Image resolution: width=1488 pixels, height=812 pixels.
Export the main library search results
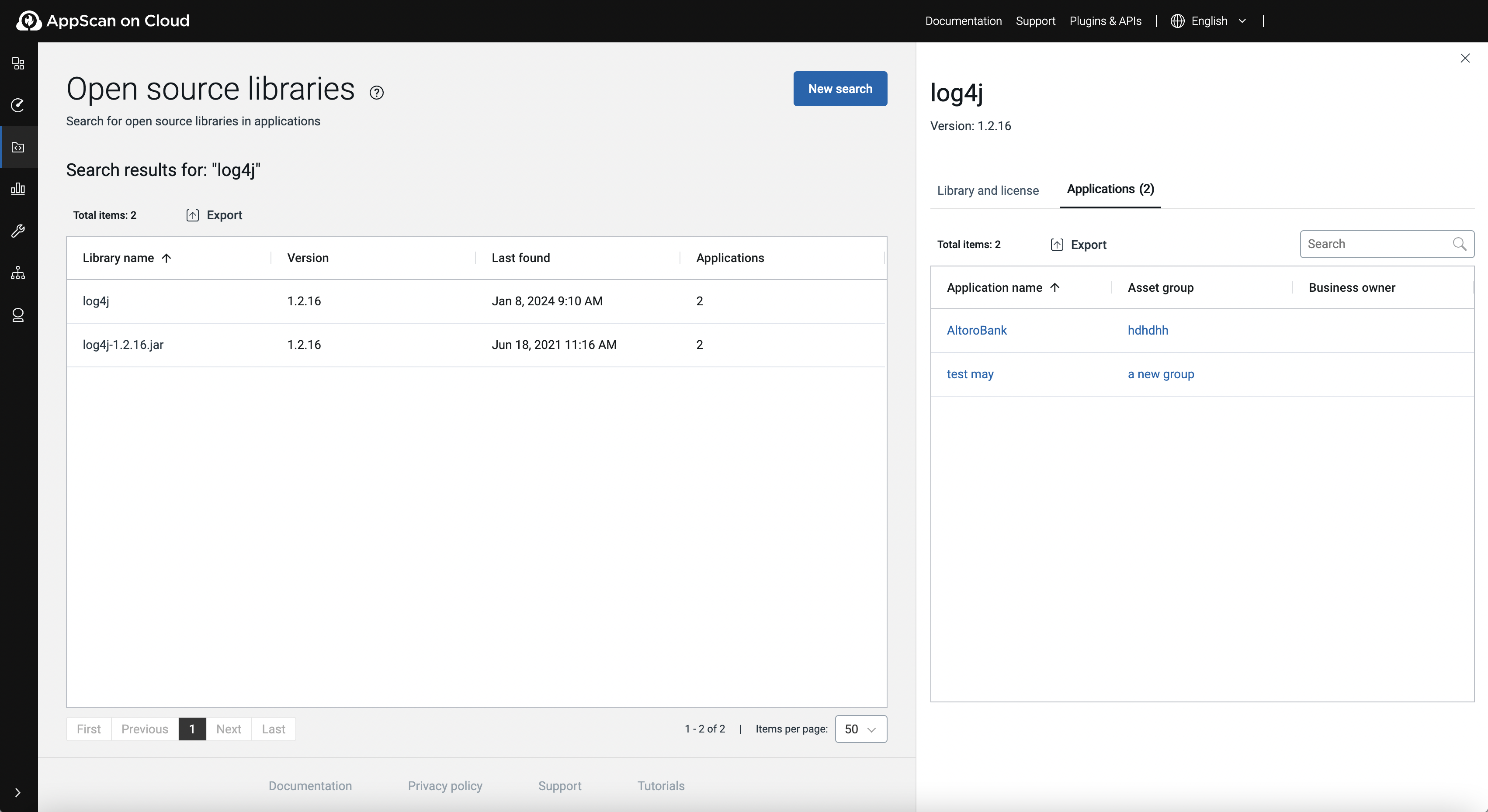coord(214,215)
